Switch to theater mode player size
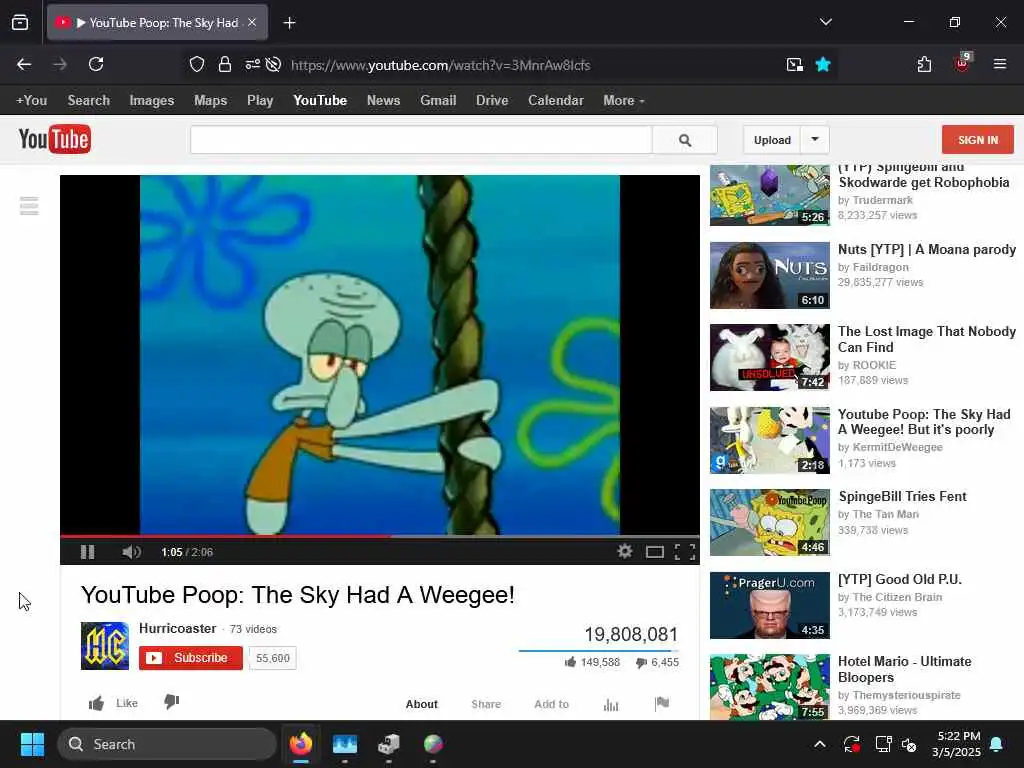 pyautogui.click(x=654, y=552)
